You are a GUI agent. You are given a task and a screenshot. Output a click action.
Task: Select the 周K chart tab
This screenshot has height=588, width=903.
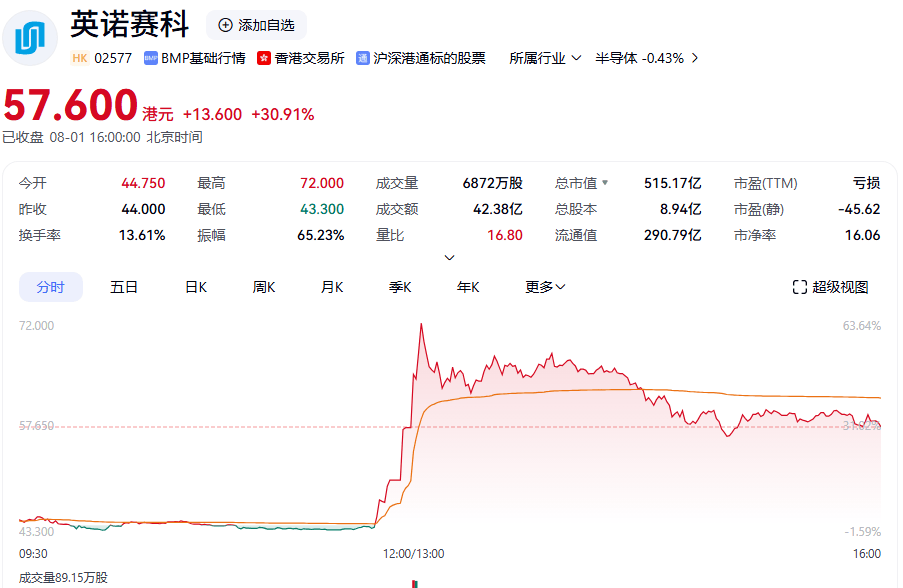[x=264, y=287]
